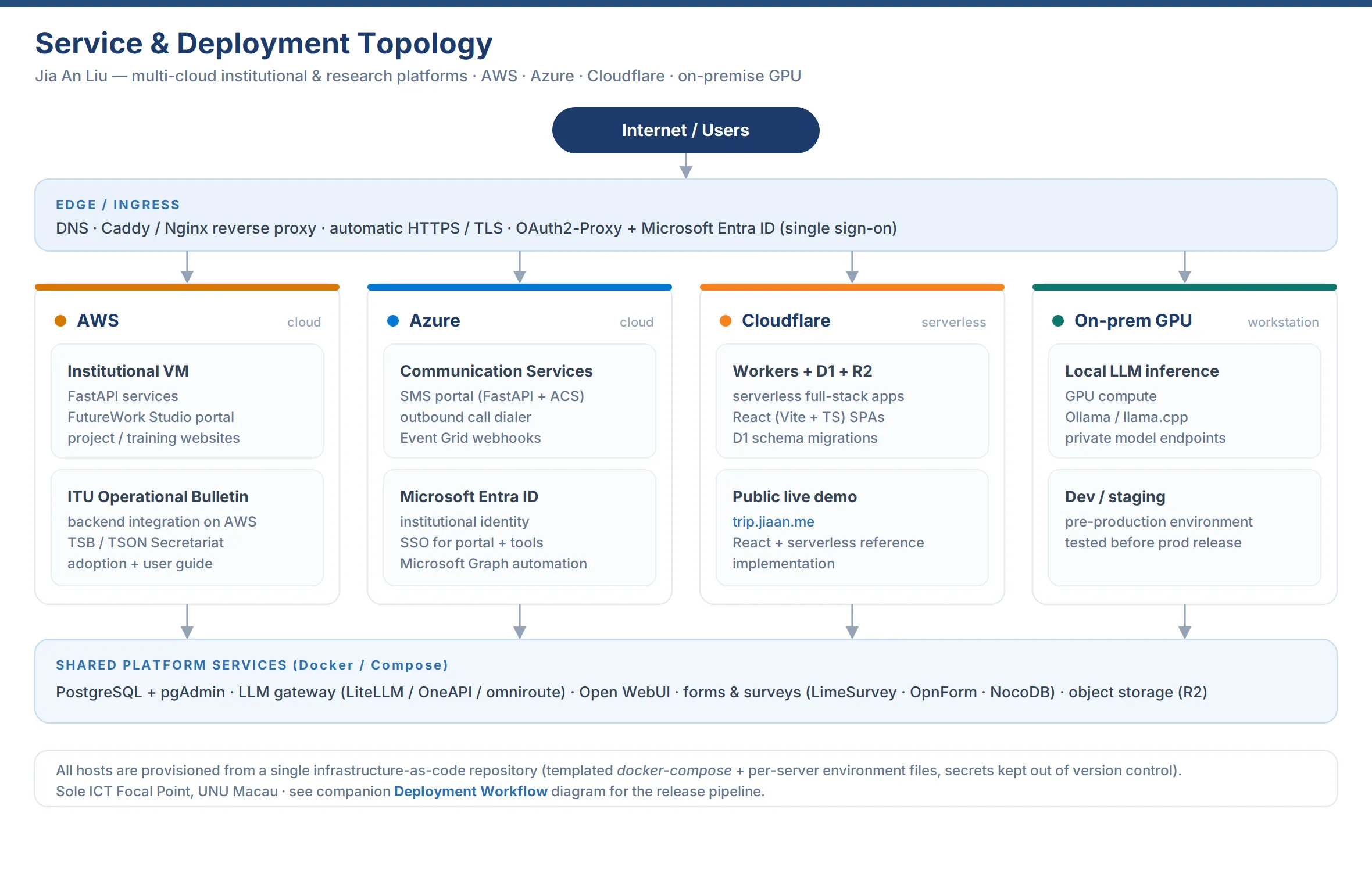1372x895 pixels.
Task: Click the Microsoft Entra ID card title
Action: (469, 496)
